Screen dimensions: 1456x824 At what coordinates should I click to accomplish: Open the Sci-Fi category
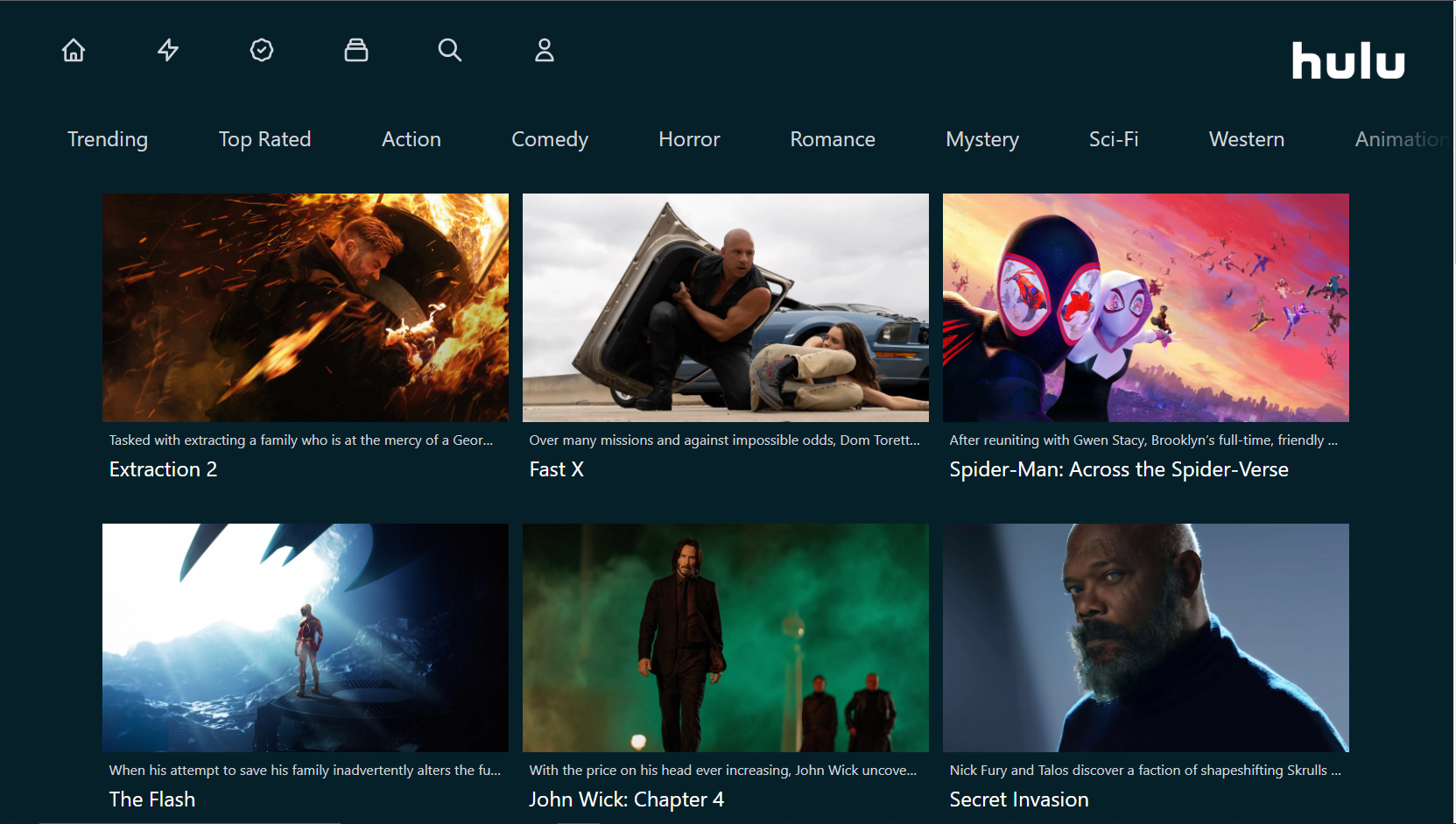tap(1114, 139)
